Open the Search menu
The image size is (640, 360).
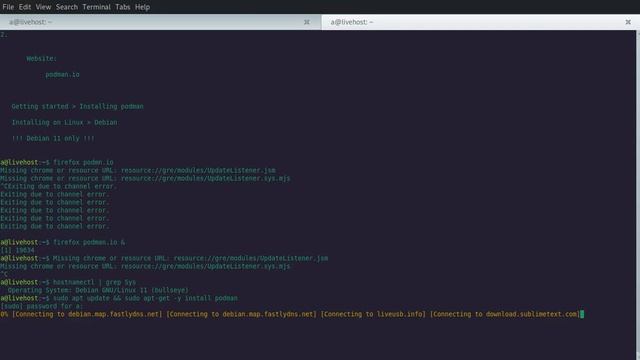coord(67,7)
